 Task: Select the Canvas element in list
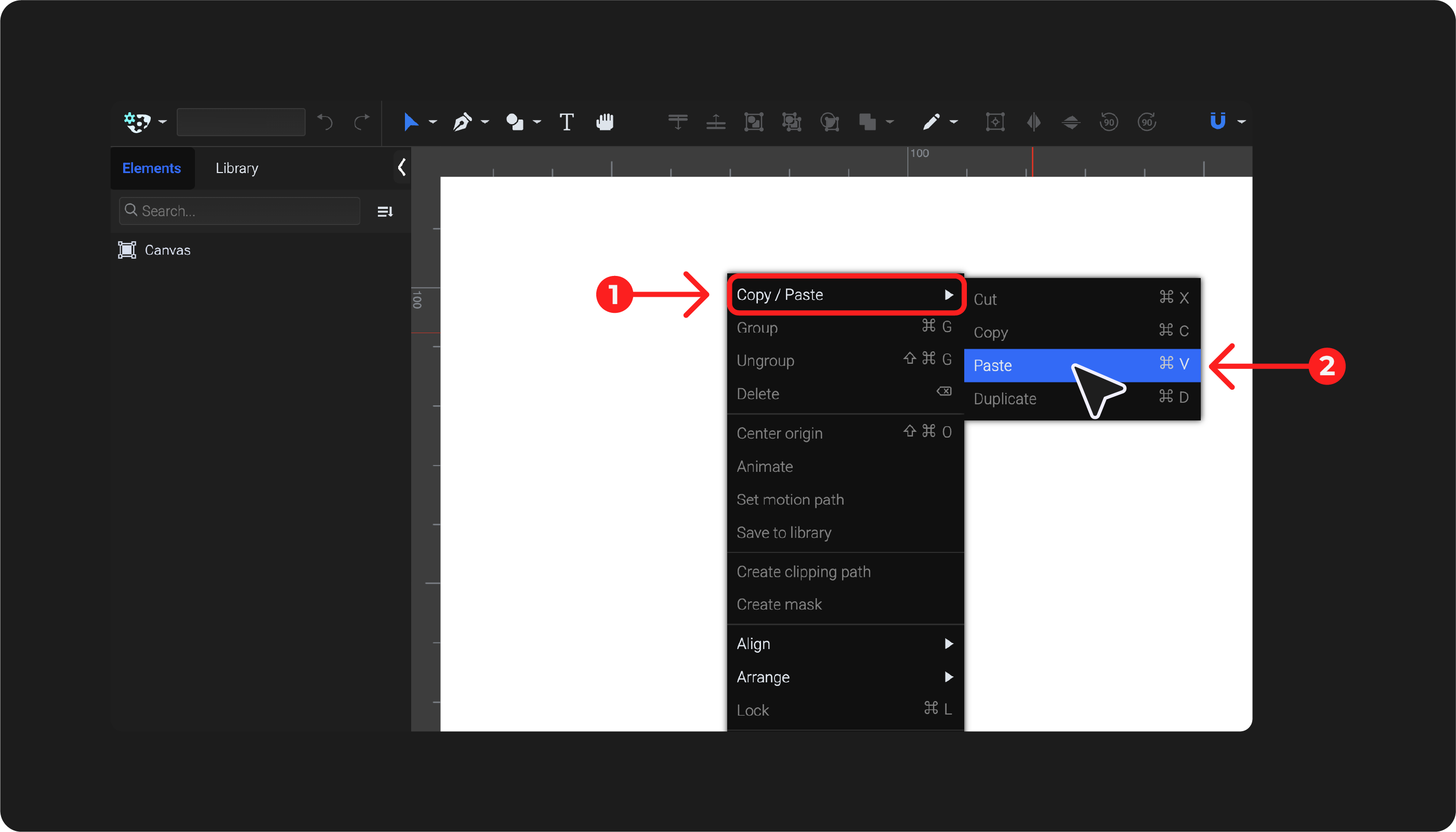pos(167,250)
